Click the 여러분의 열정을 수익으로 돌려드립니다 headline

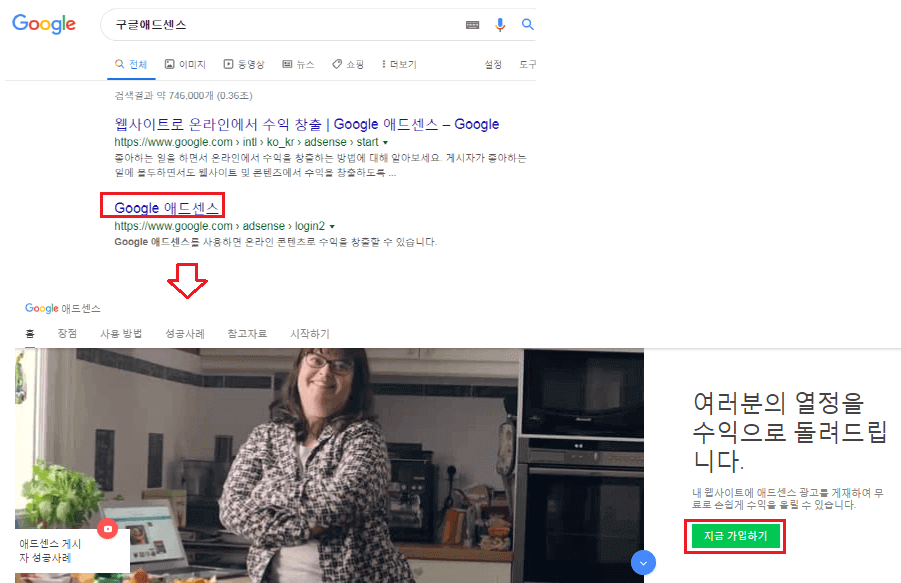(790, 431)
